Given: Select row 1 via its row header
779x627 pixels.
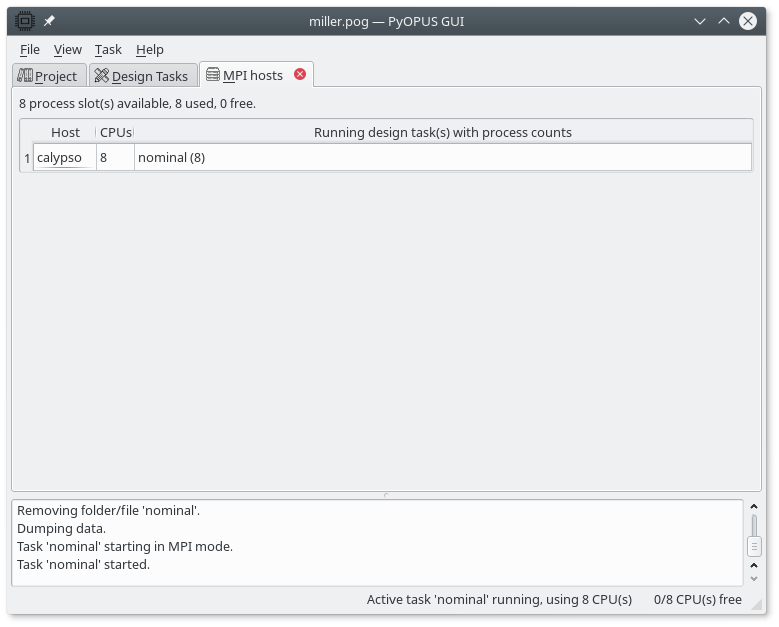Looking at the screenshot, I should pyautogui.click(x=27, y=158).
